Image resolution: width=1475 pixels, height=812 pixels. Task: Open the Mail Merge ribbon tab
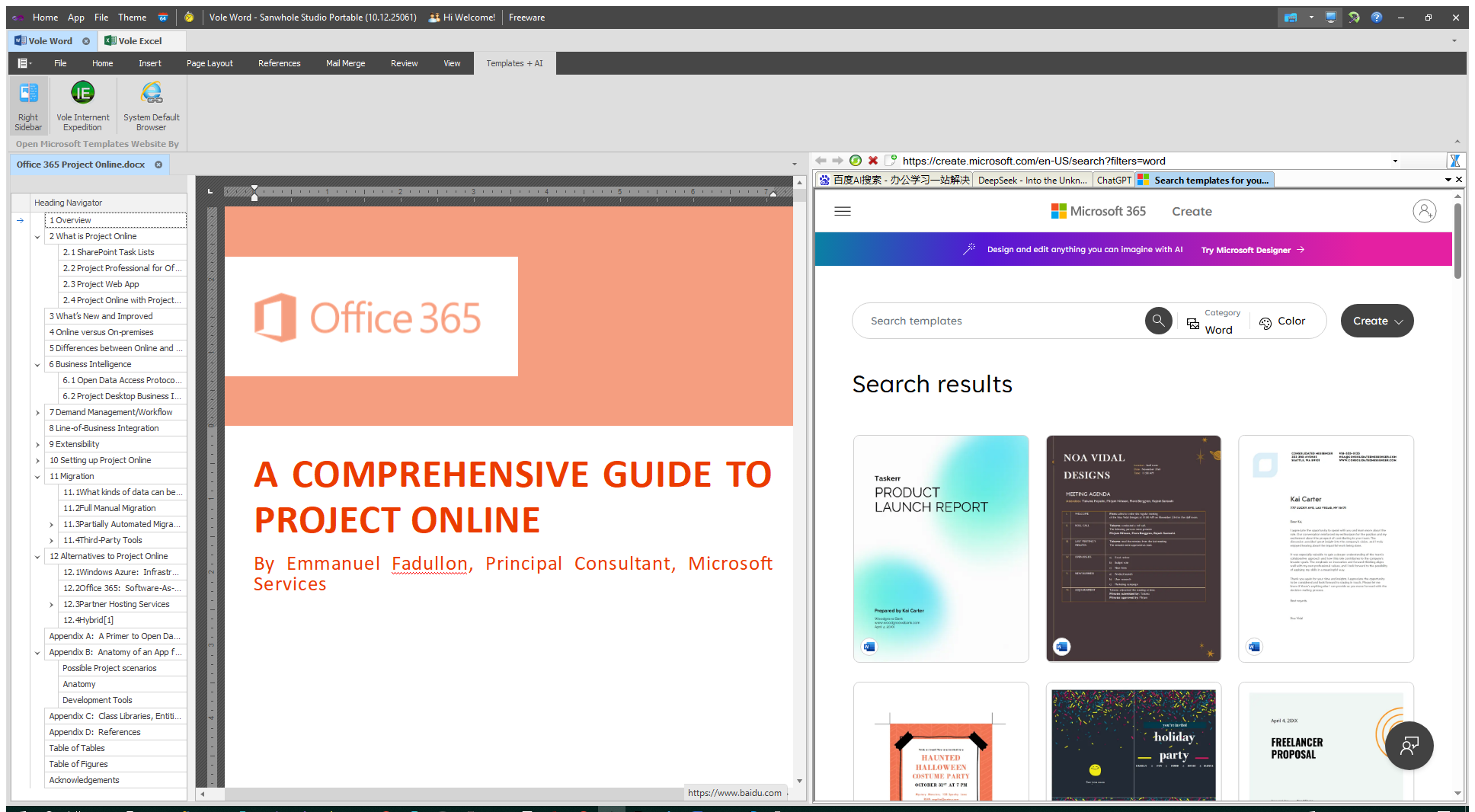coord(345,63)
